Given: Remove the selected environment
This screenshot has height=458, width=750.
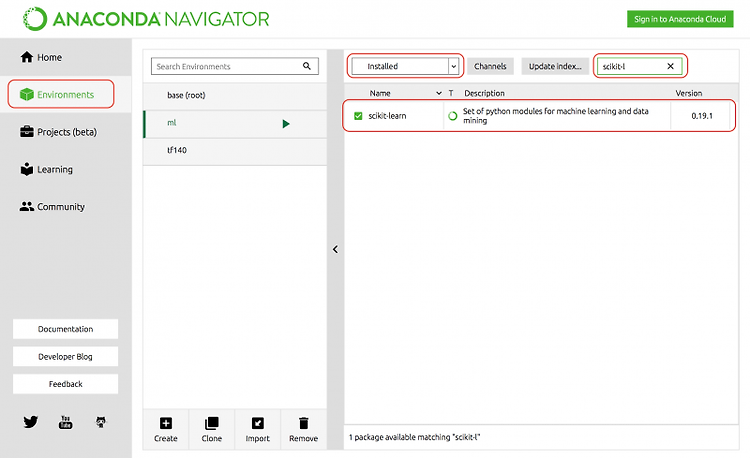Looking at the screenshot, I should click(303, 429).
